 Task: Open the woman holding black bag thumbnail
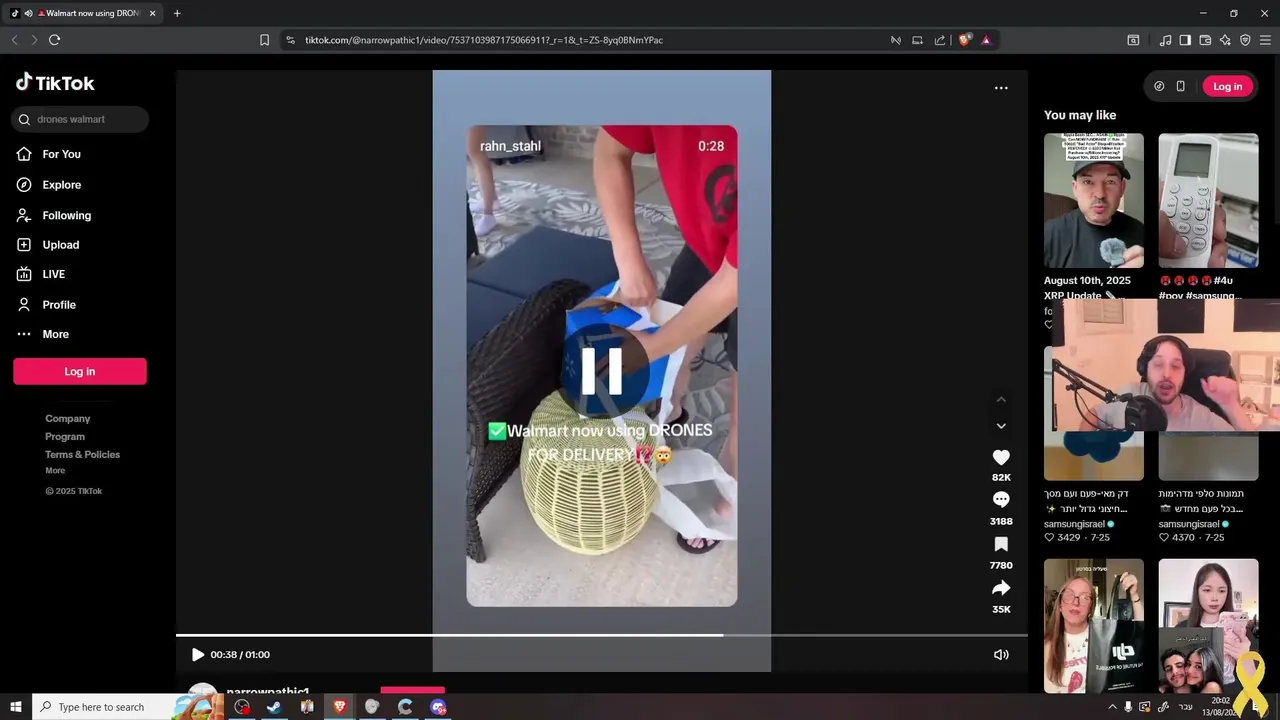click(x=1094, y=626)
